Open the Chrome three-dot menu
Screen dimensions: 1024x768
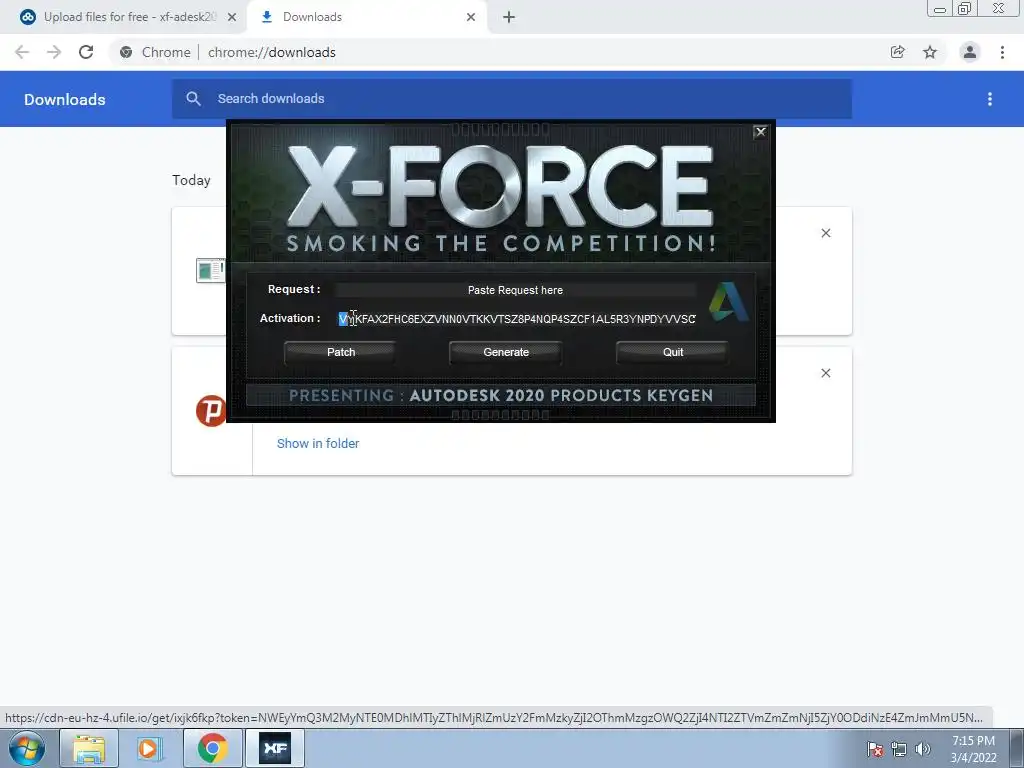coord(1002,52)
